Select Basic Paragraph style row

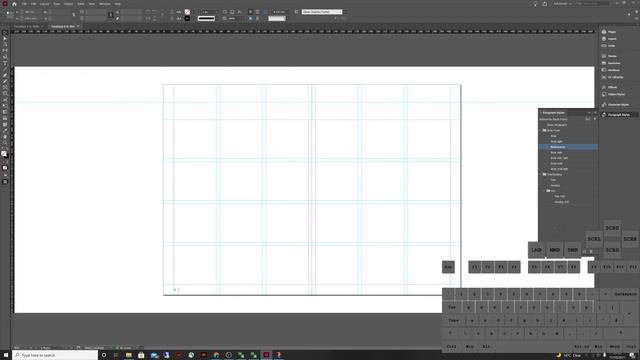click(x=568, y=125)
